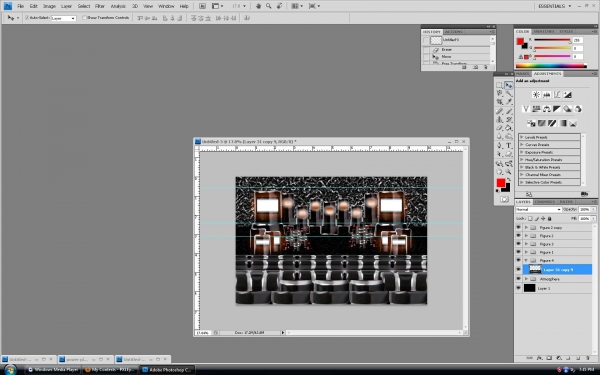Hide the Figure 4 group

coord(518,260)
